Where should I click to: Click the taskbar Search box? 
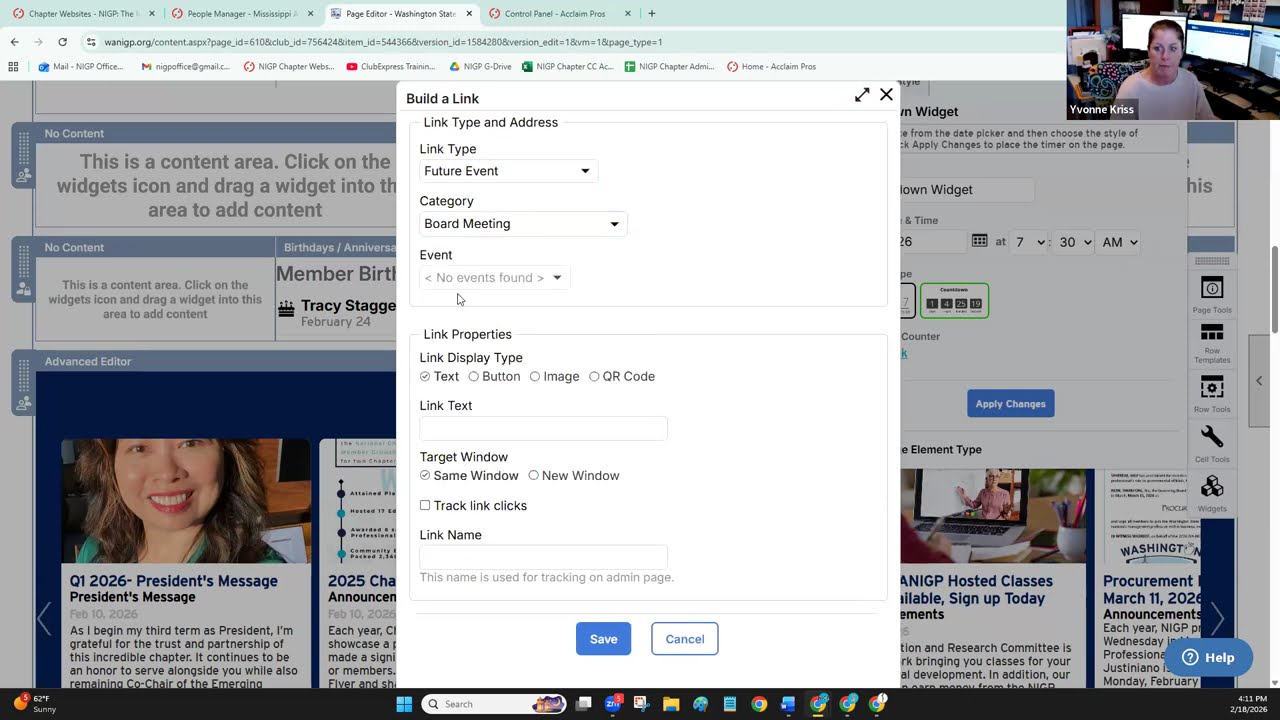tap(495, 704)
